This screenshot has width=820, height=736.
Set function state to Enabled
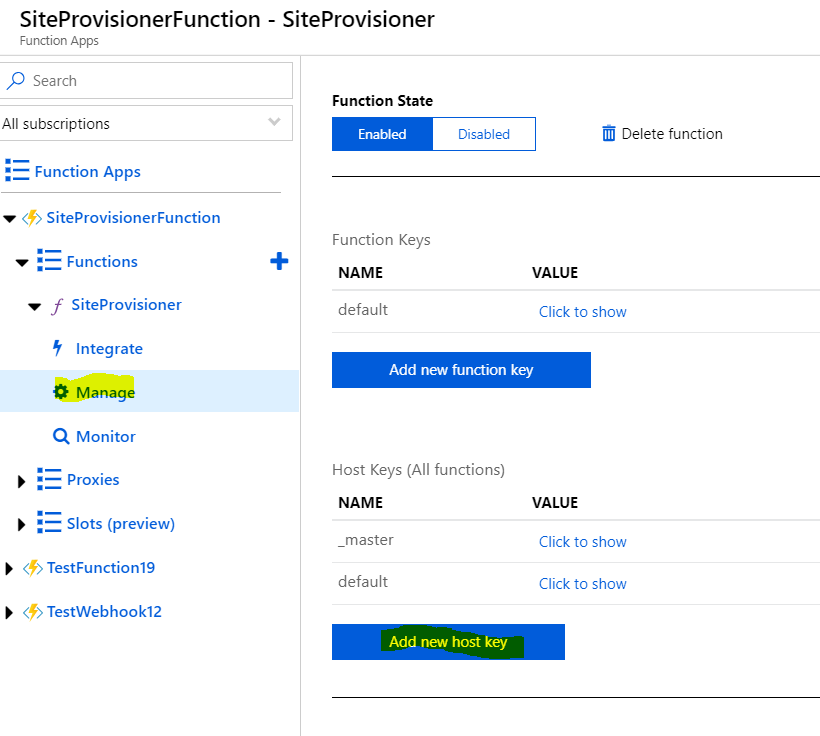382,134
